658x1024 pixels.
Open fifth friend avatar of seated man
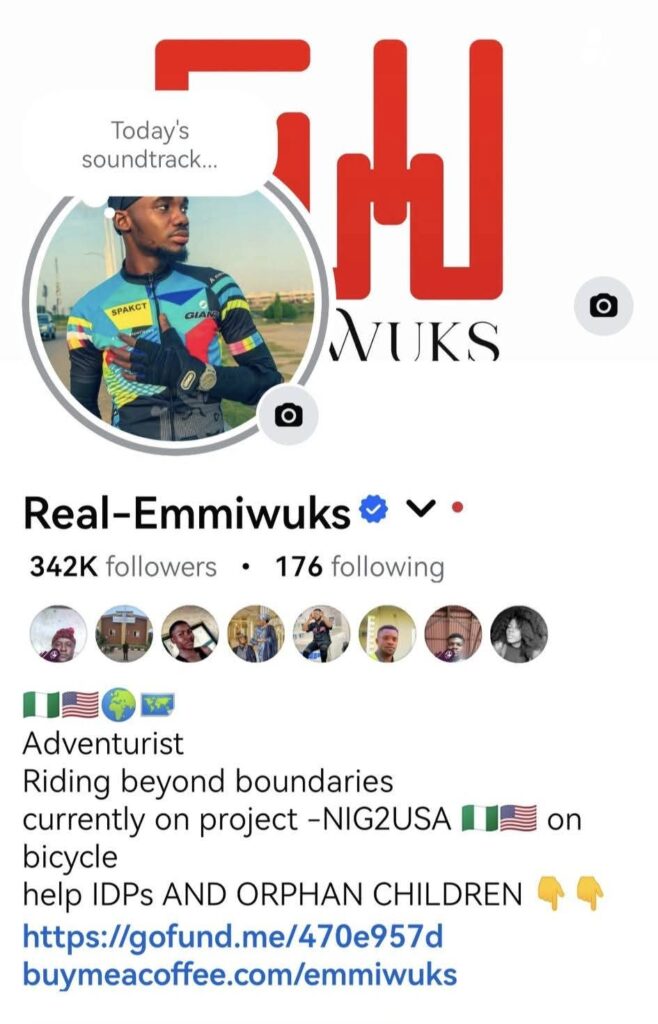321,634
